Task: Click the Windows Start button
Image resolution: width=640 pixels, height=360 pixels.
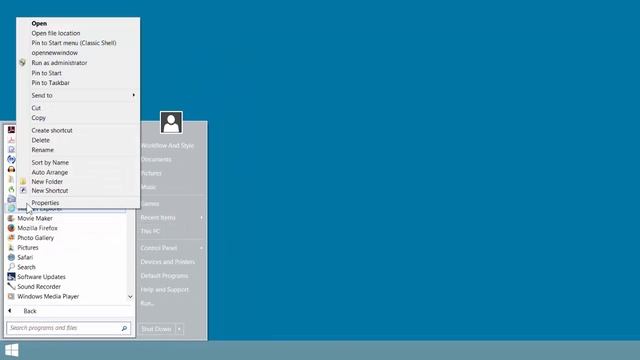Action: [x=12, y=350]
